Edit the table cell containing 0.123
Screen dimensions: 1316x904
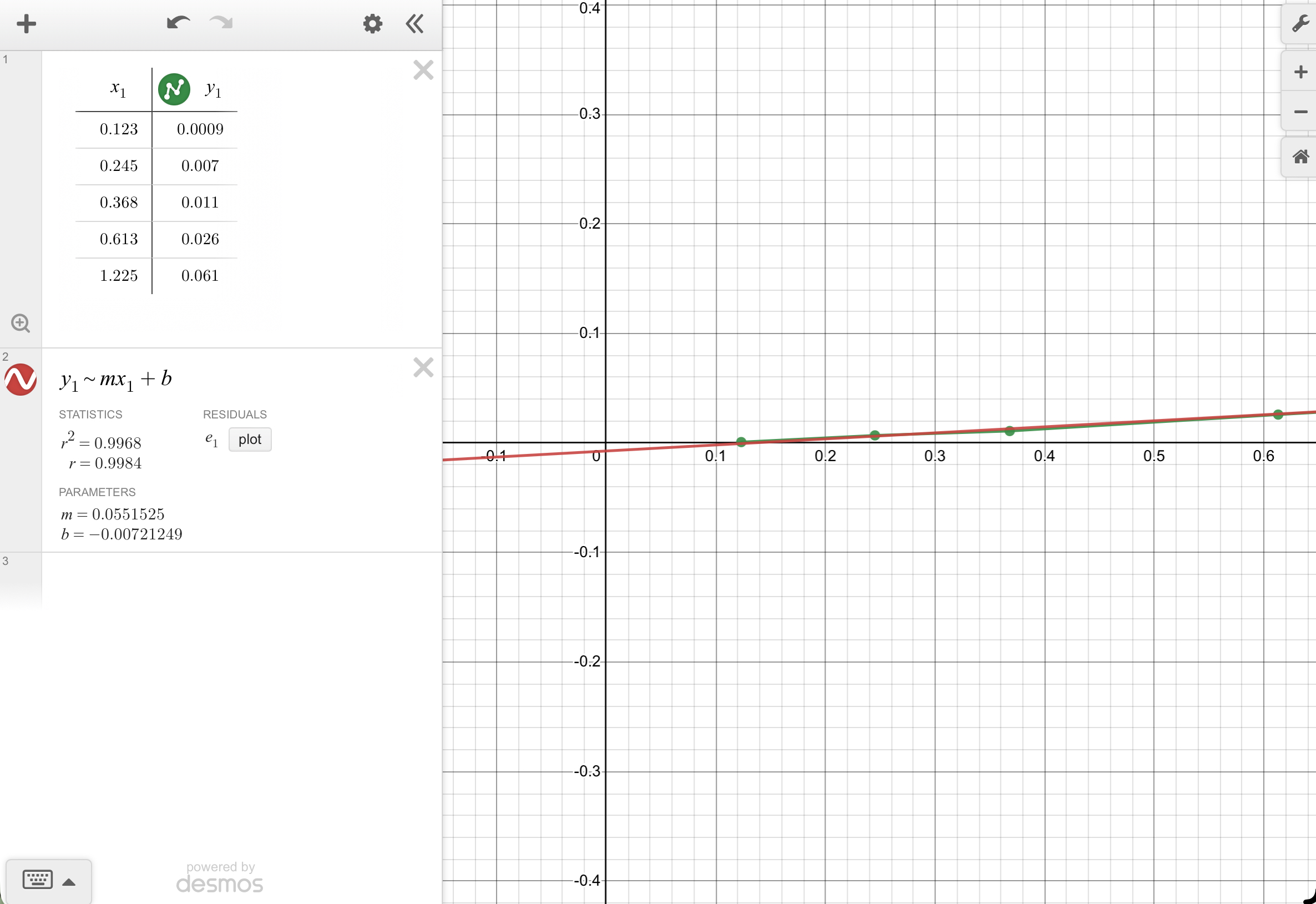coord(118,129)
